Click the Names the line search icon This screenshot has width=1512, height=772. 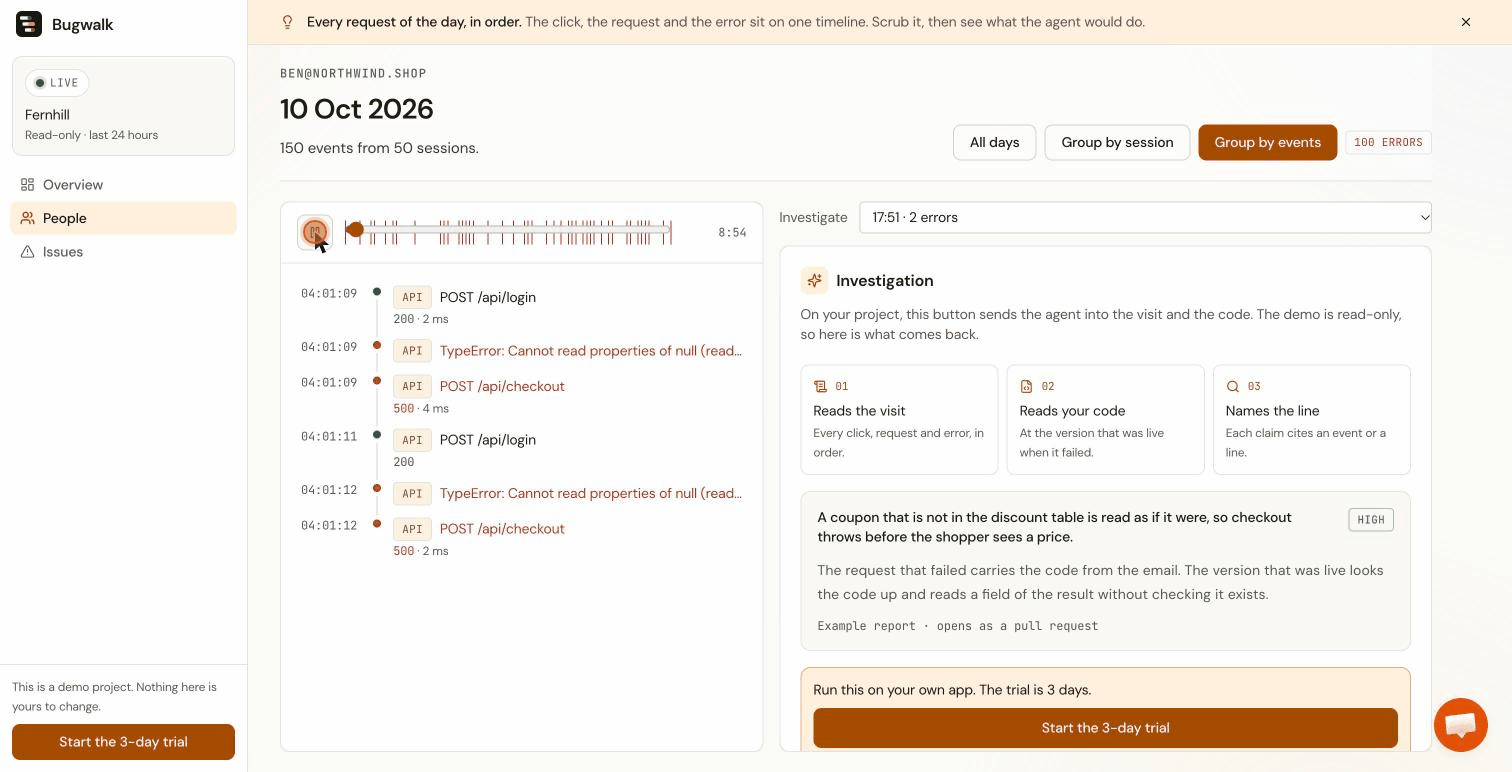(x=1232, y=386)
